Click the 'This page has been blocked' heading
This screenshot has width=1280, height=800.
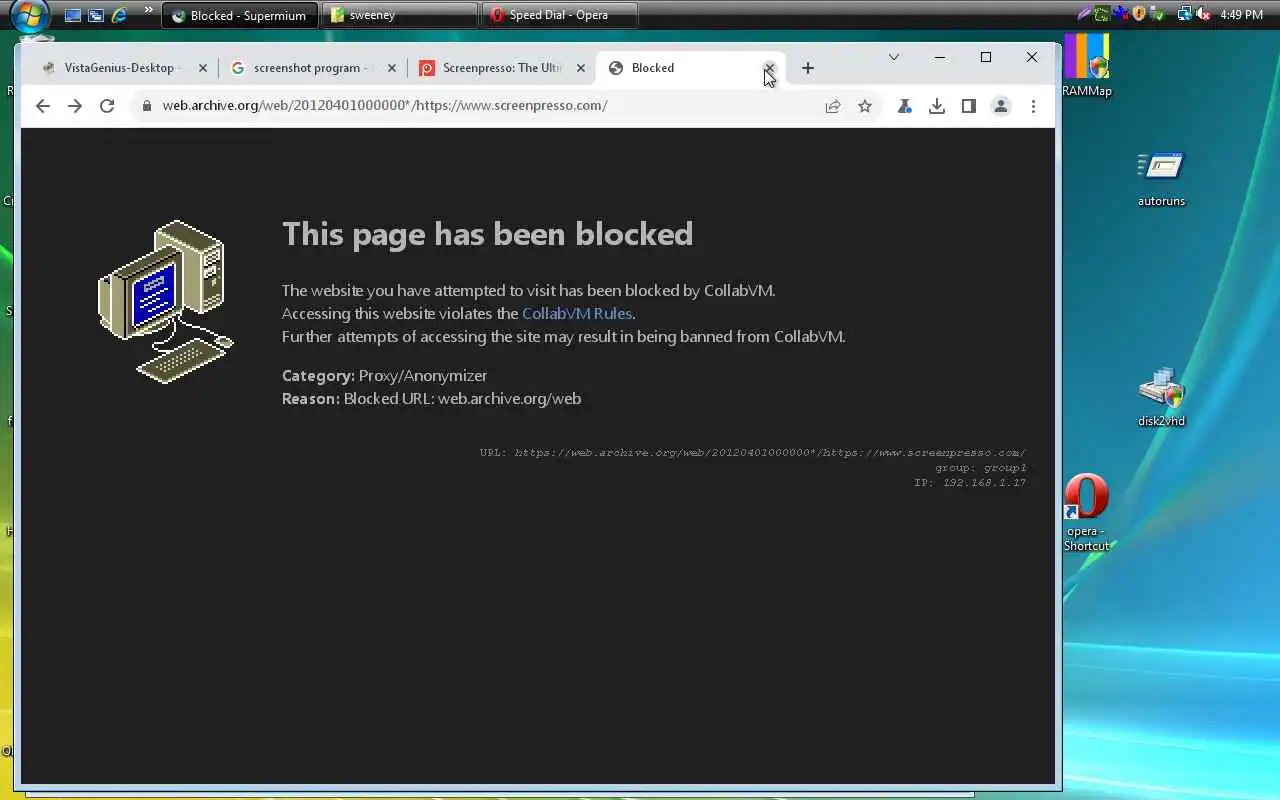coord(487,234)
